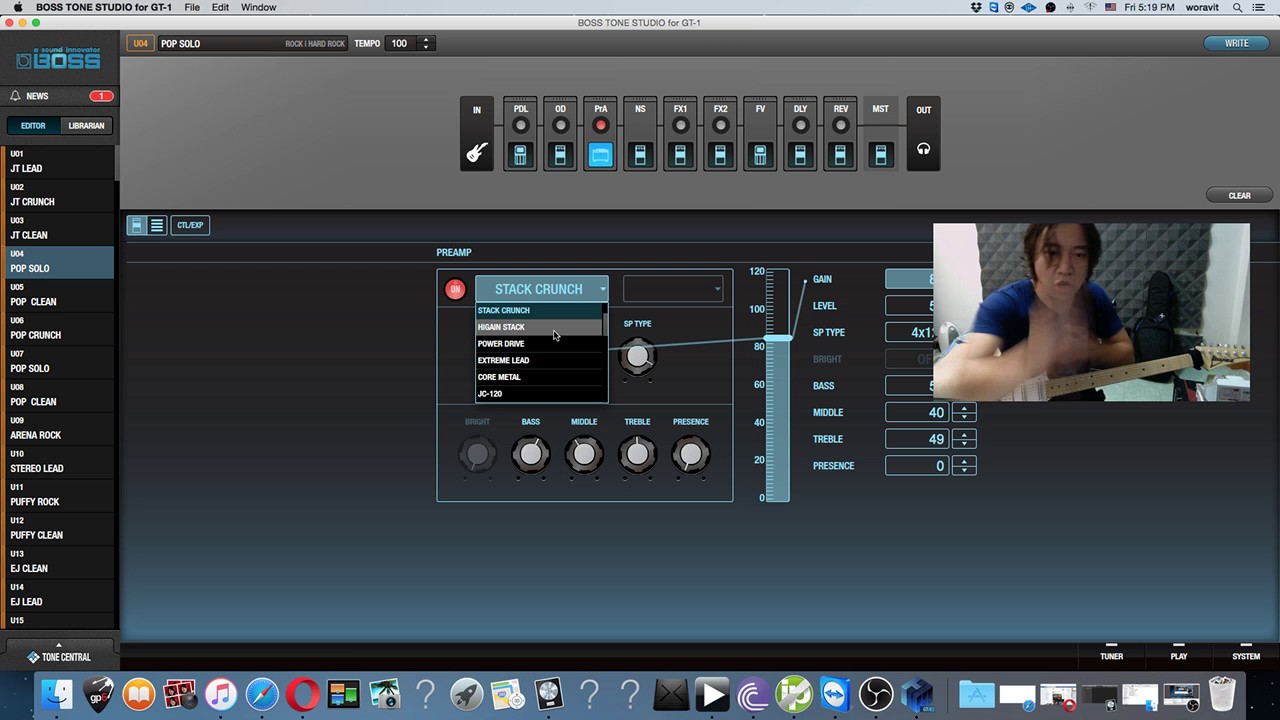Click the TREBLE value stepper

(x=964, y=439)
